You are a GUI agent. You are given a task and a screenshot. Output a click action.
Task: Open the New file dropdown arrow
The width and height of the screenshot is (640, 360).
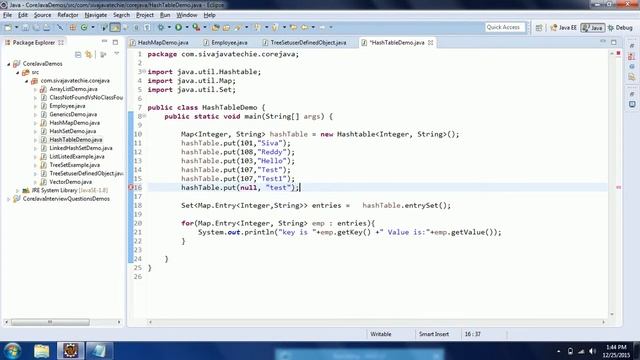coord(16,27)
